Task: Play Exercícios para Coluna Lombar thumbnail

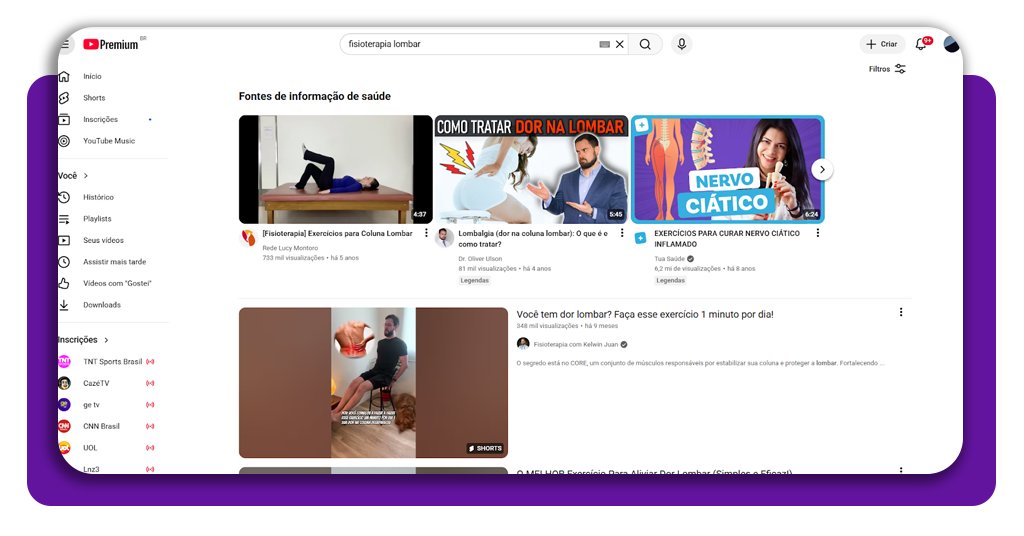Action: (335, 170)
